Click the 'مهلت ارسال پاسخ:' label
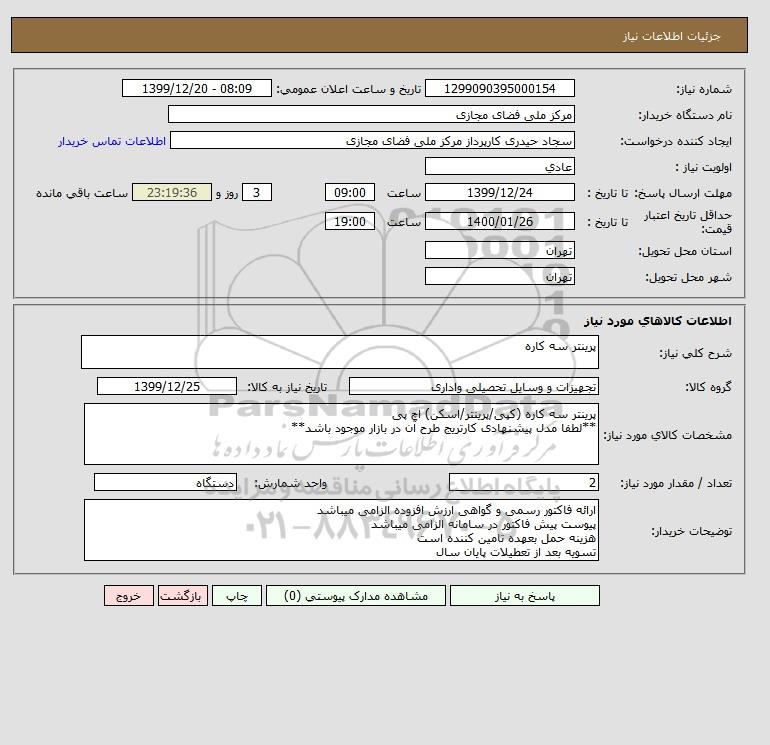Screen dimensions: 770x745 683,193
